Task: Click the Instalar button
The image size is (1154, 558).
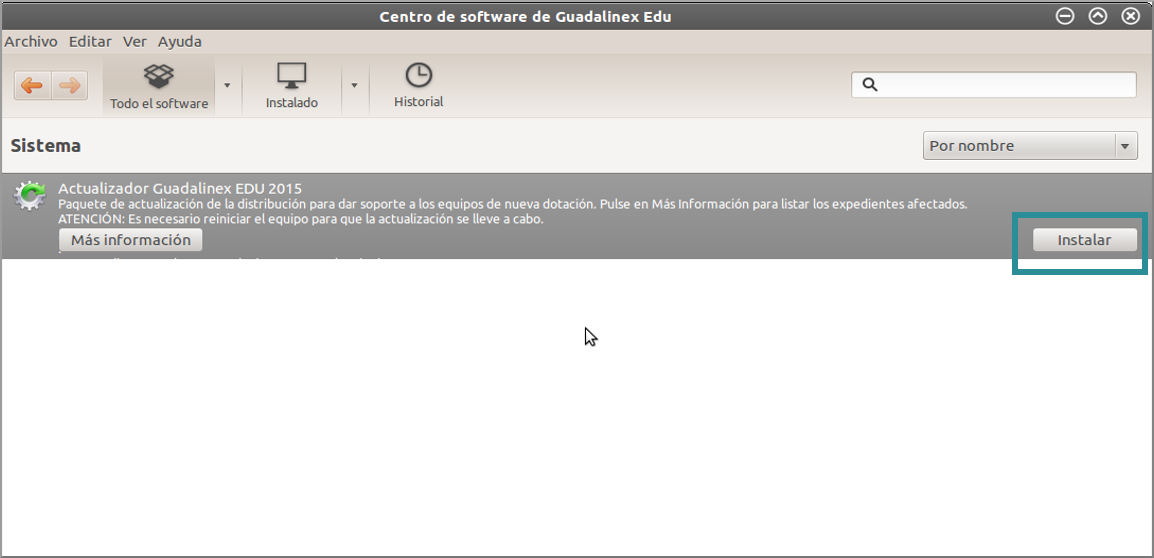Action: [x=1084, y=240]
